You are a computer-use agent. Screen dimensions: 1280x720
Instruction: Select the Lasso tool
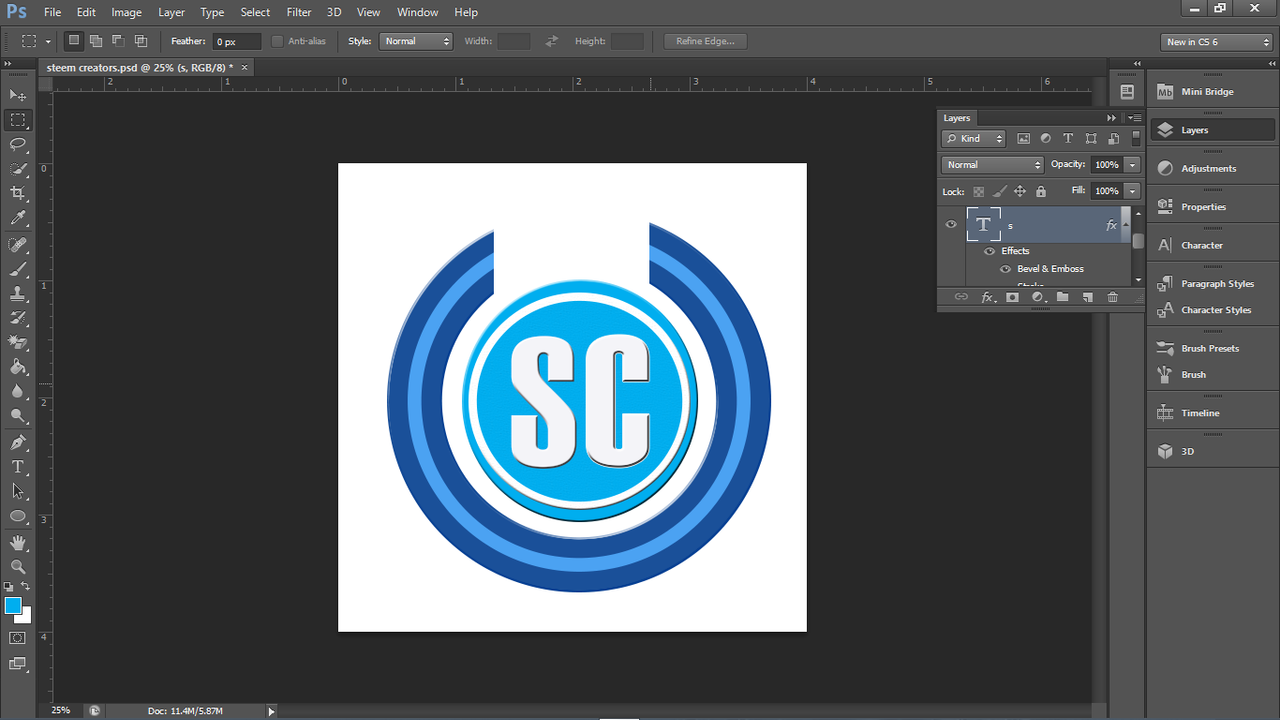(18, 144)
